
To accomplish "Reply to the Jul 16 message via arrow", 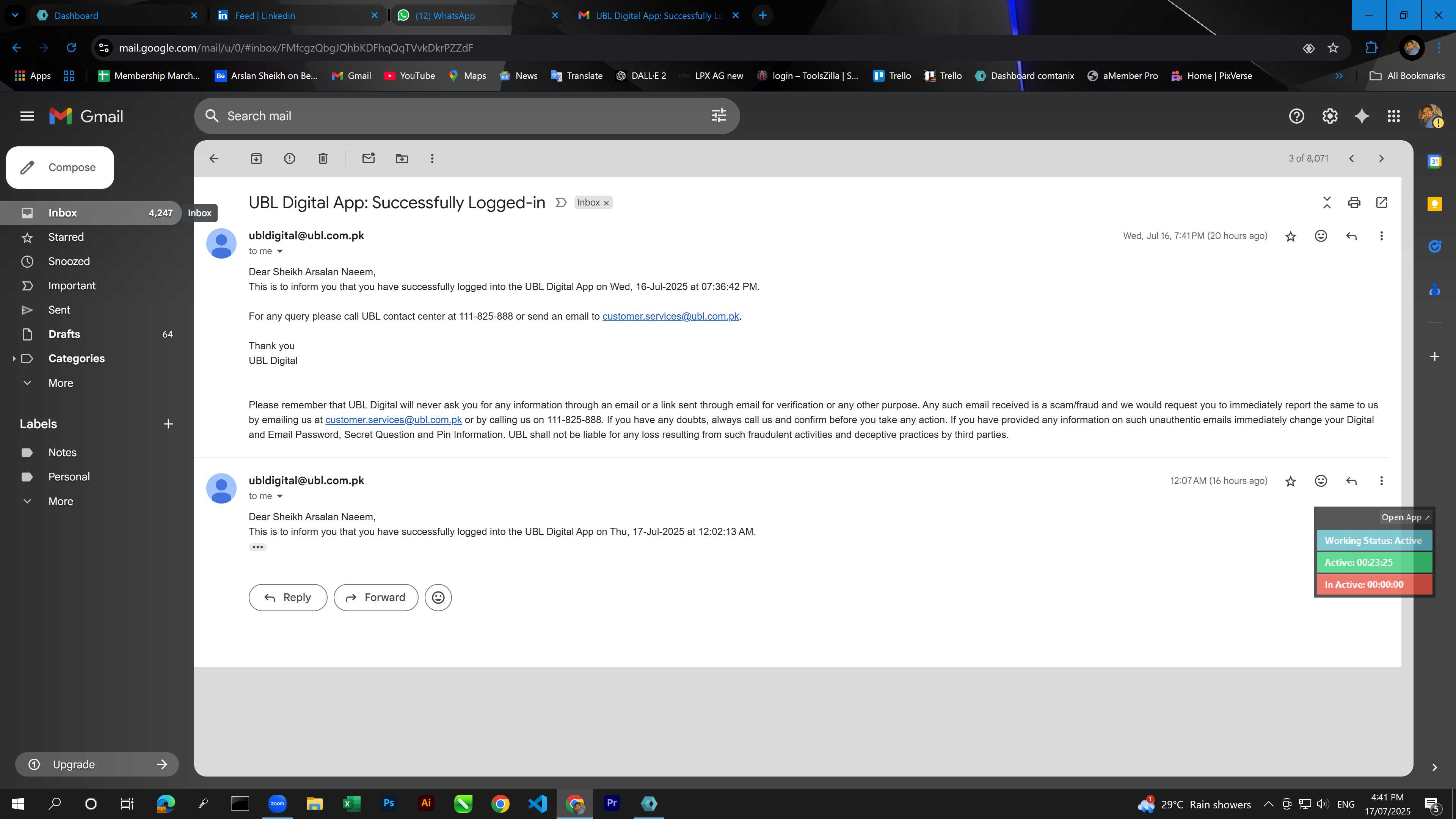I will [1351, 236].
